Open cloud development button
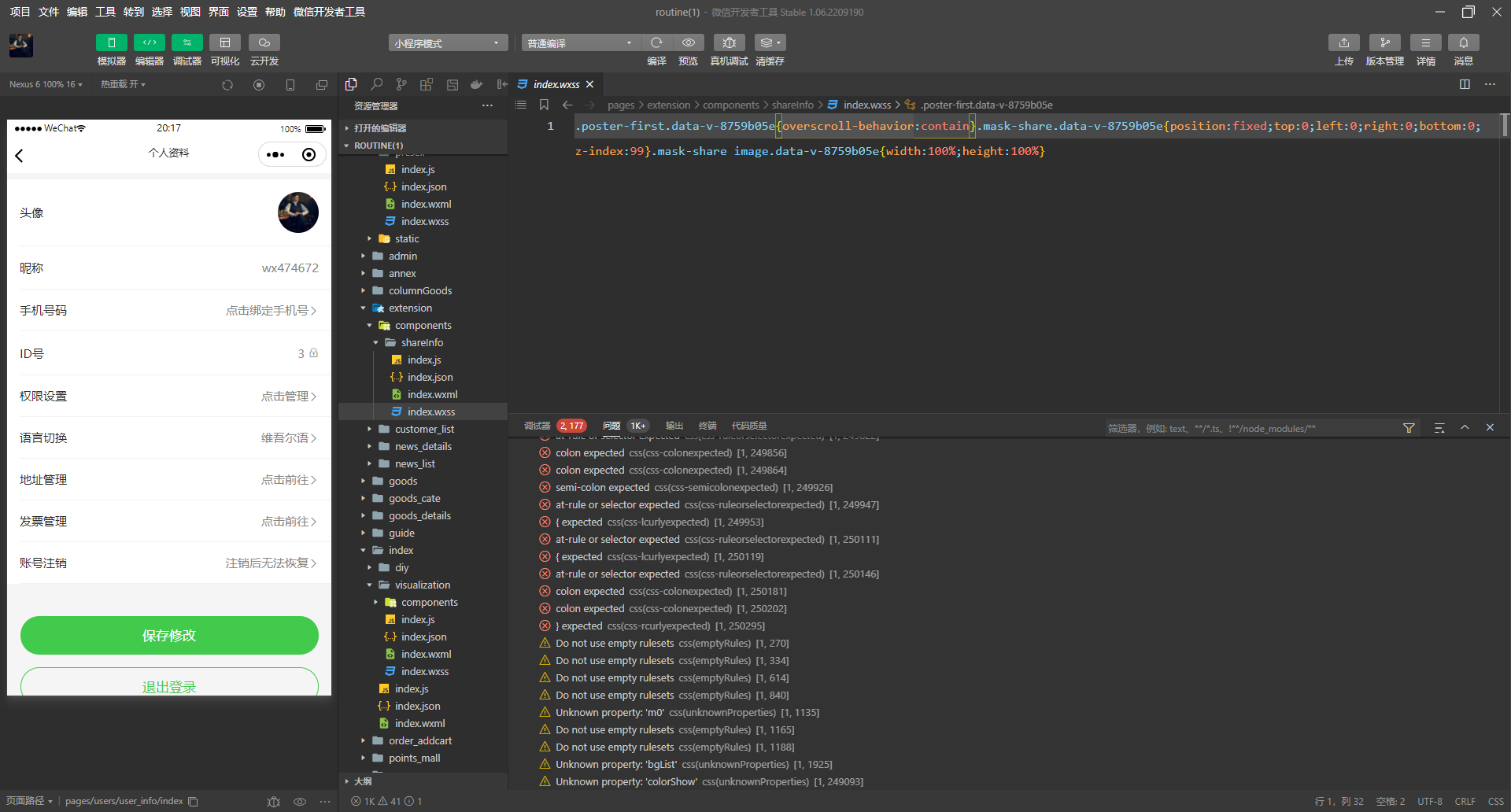This screenshot has height=812, width=1511. tap(264, 42)
